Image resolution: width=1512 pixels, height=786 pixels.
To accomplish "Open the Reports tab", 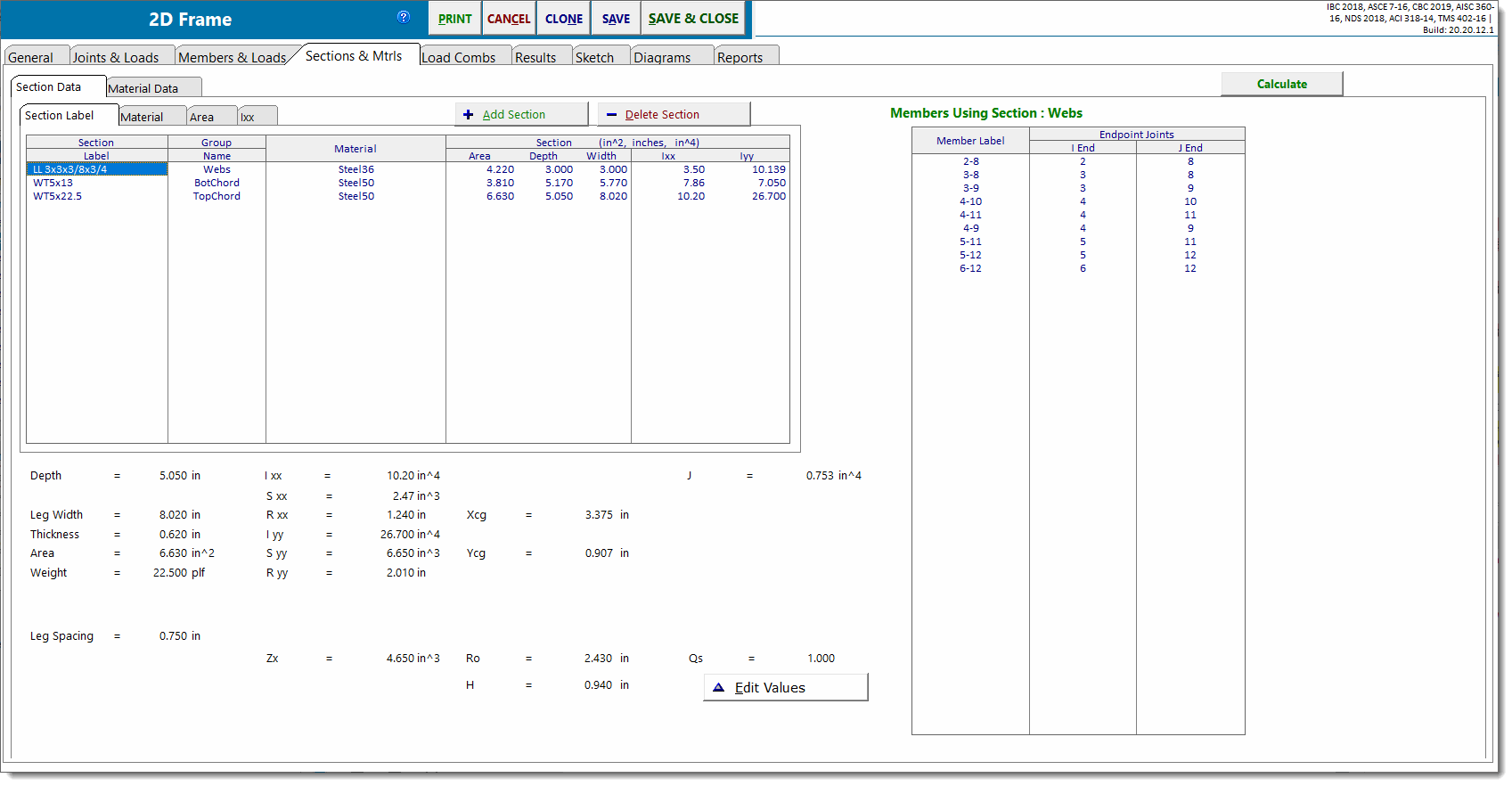I will [x=740, y=58].
